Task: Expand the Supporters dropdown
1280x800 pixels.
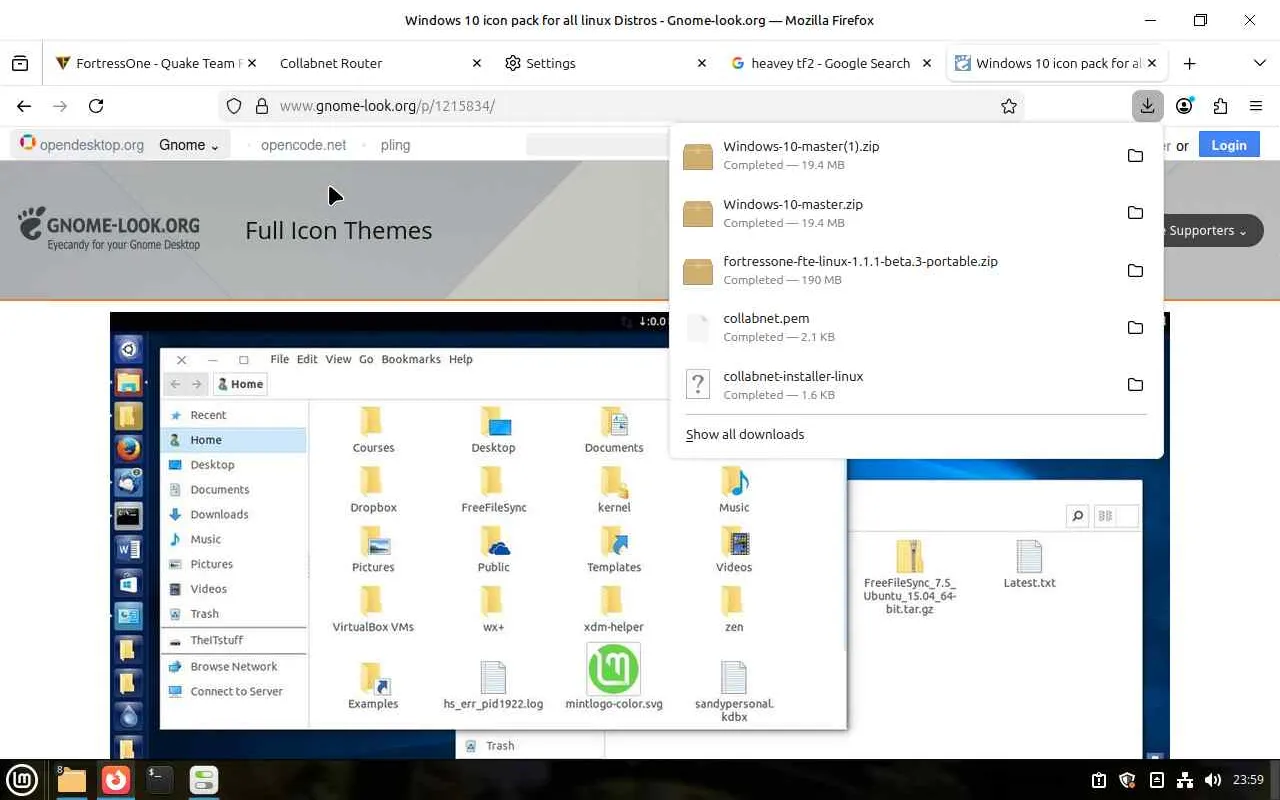Action: (x=1208, y=231)
